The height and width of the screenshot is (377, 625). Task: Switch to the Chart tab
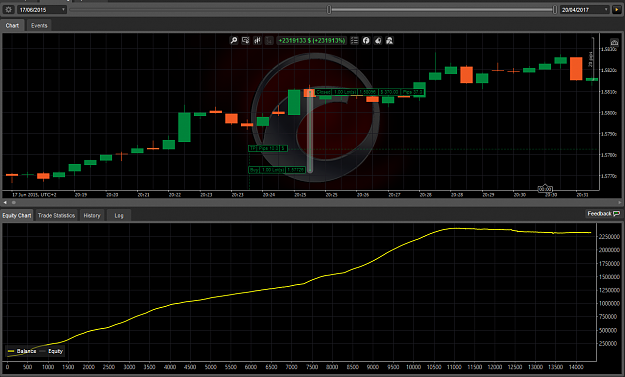click(x=12, y=26)
